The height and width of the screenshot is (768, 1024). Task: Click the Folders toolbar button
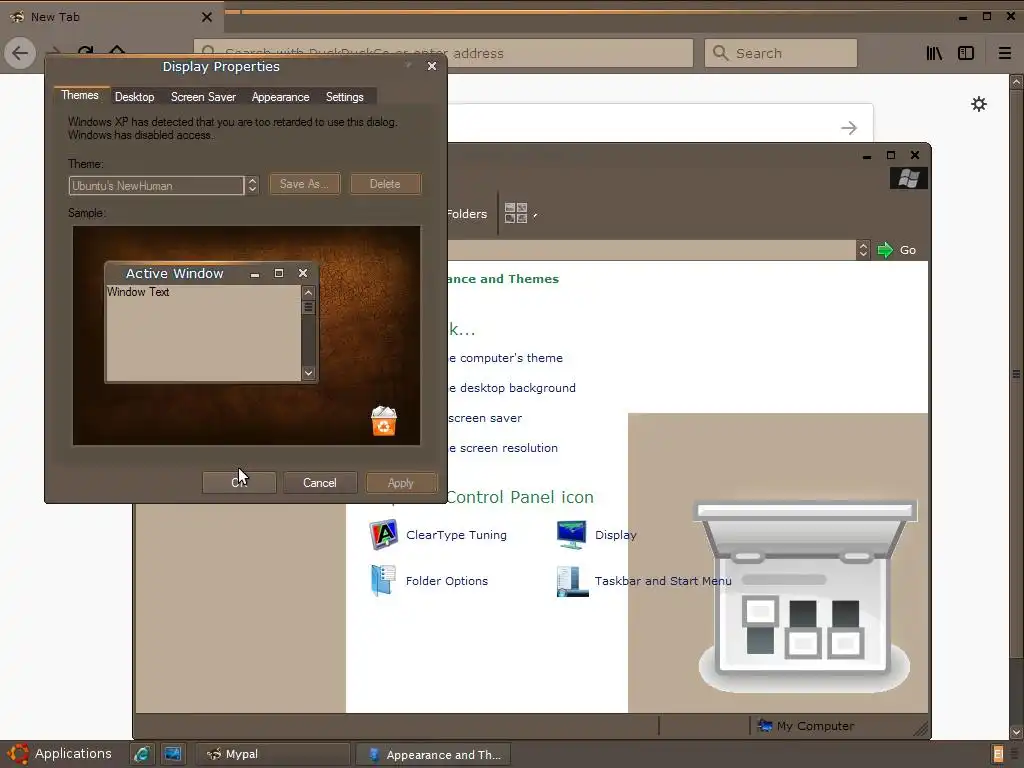(x=468, y=214)
